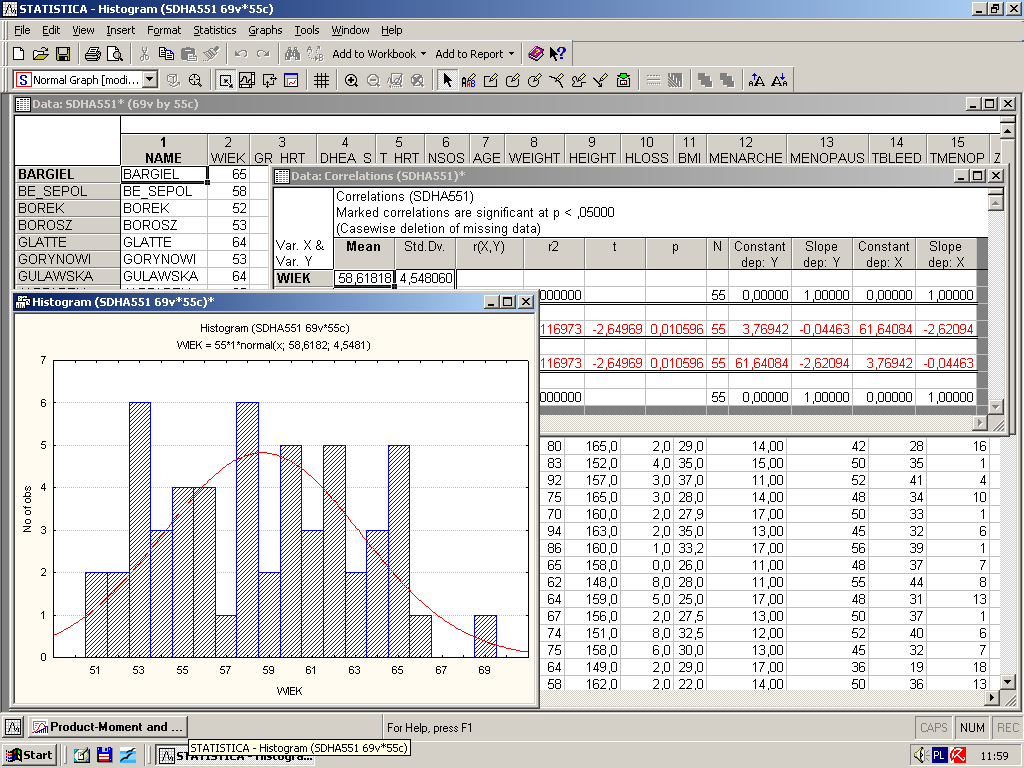Screen dimensions: 1024x768
Task: Open Print Preview from the toolbar
Action: coord(115,54)
